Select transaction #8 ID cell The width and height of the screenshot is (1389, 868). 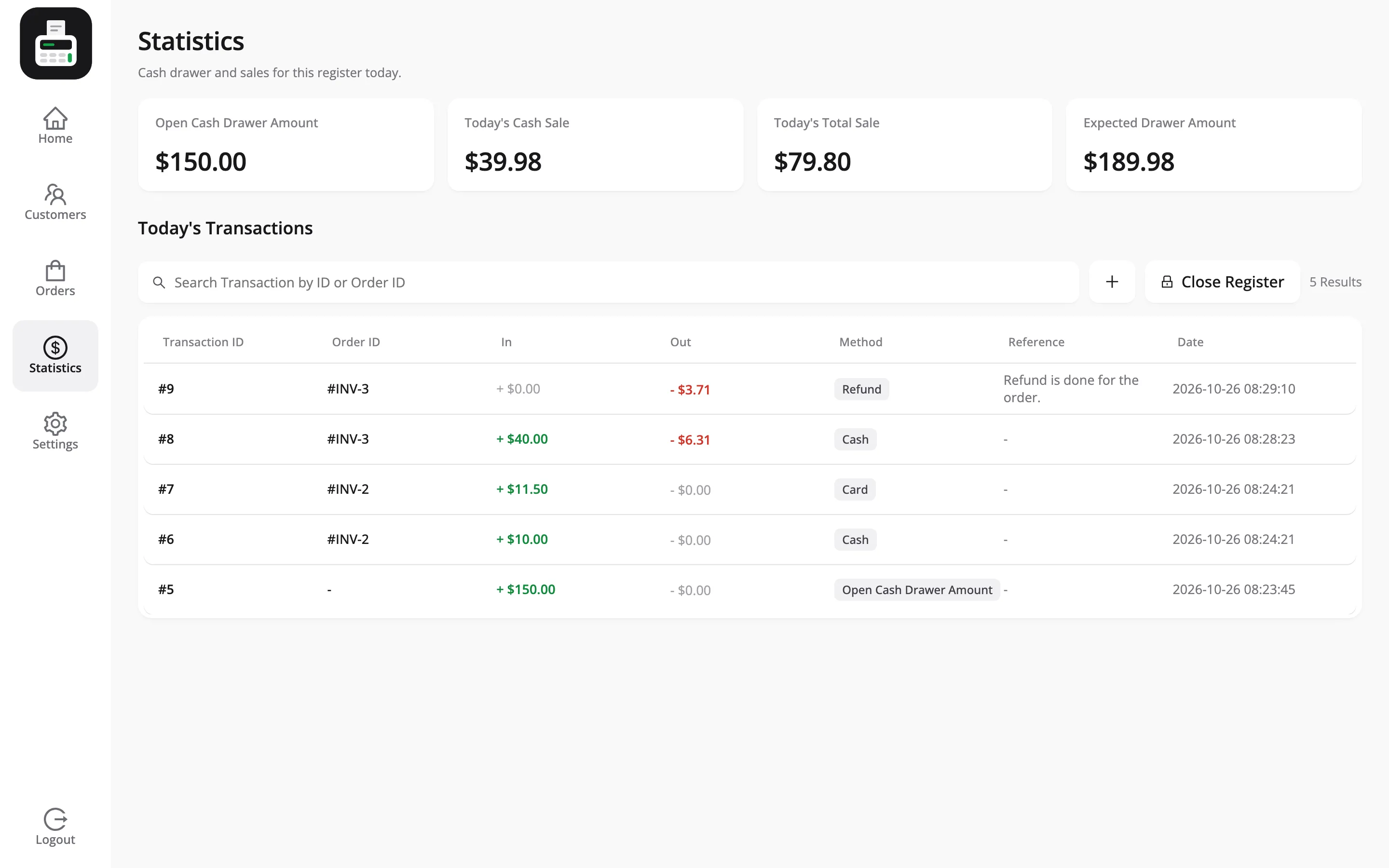pos(166,439)
